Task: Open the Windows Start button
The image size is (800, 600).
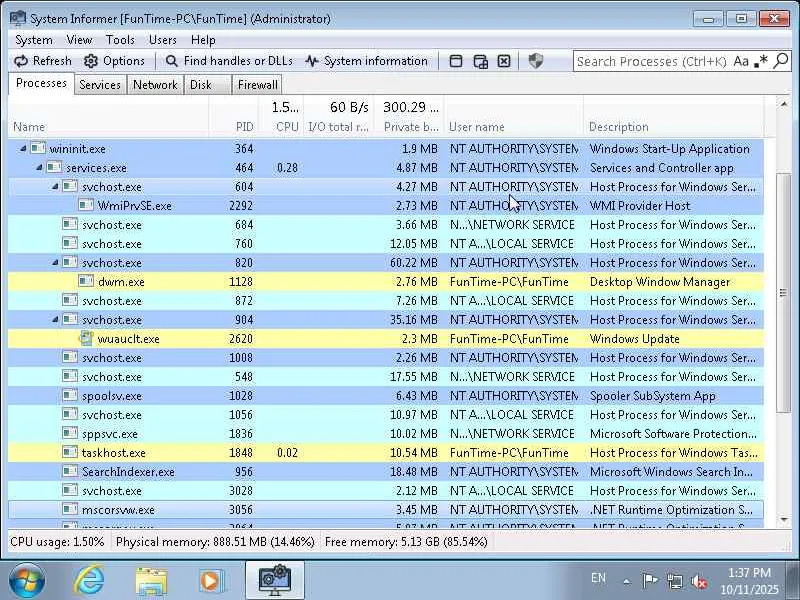Action: (27, 581)
